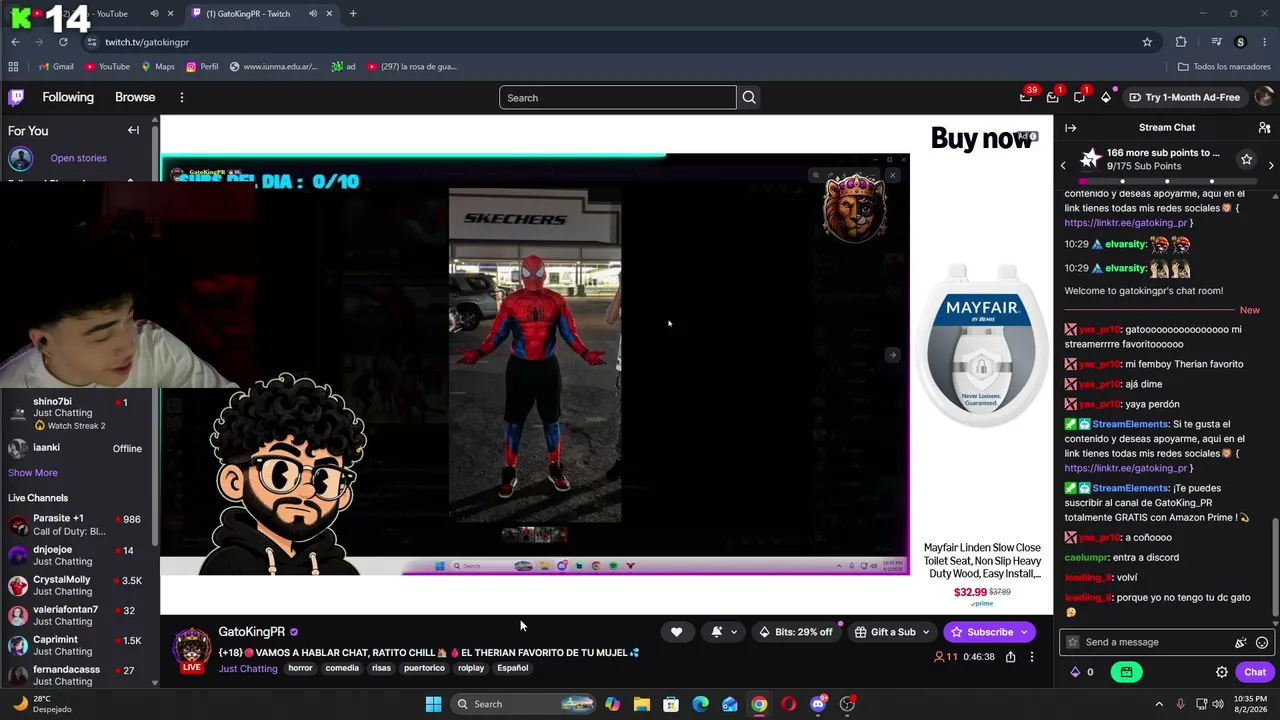The image size is (1280, 720).
Task: Go to next sub goal with right chevron
Action: click(x=1271, y=165)
